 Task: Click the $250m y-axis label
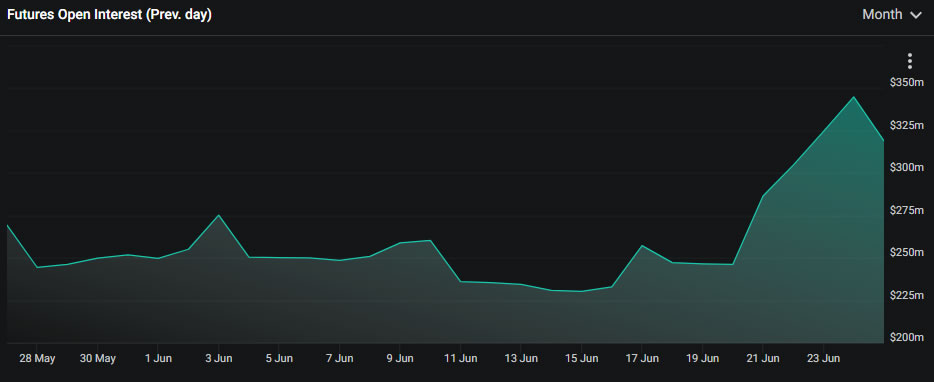pos(907,253)
